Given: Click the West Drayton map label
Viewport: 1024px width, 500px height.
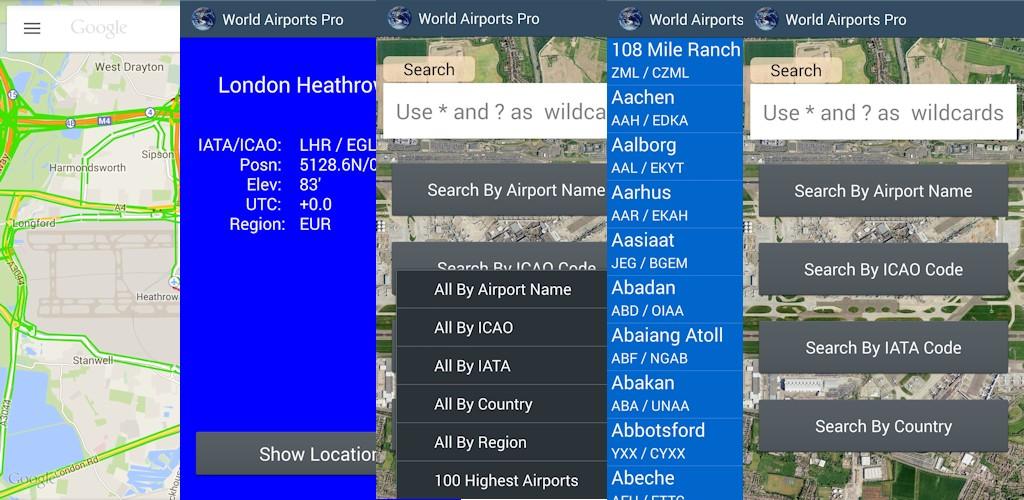Looking at the screenshot, I should click(129, 67).
